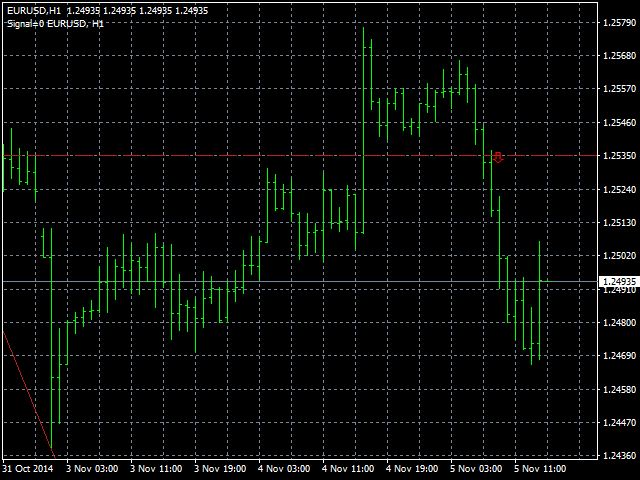Click the 1.25350 price level on axis
The image size is (640, 480).
pyautogui.click(x=619, y=156)
